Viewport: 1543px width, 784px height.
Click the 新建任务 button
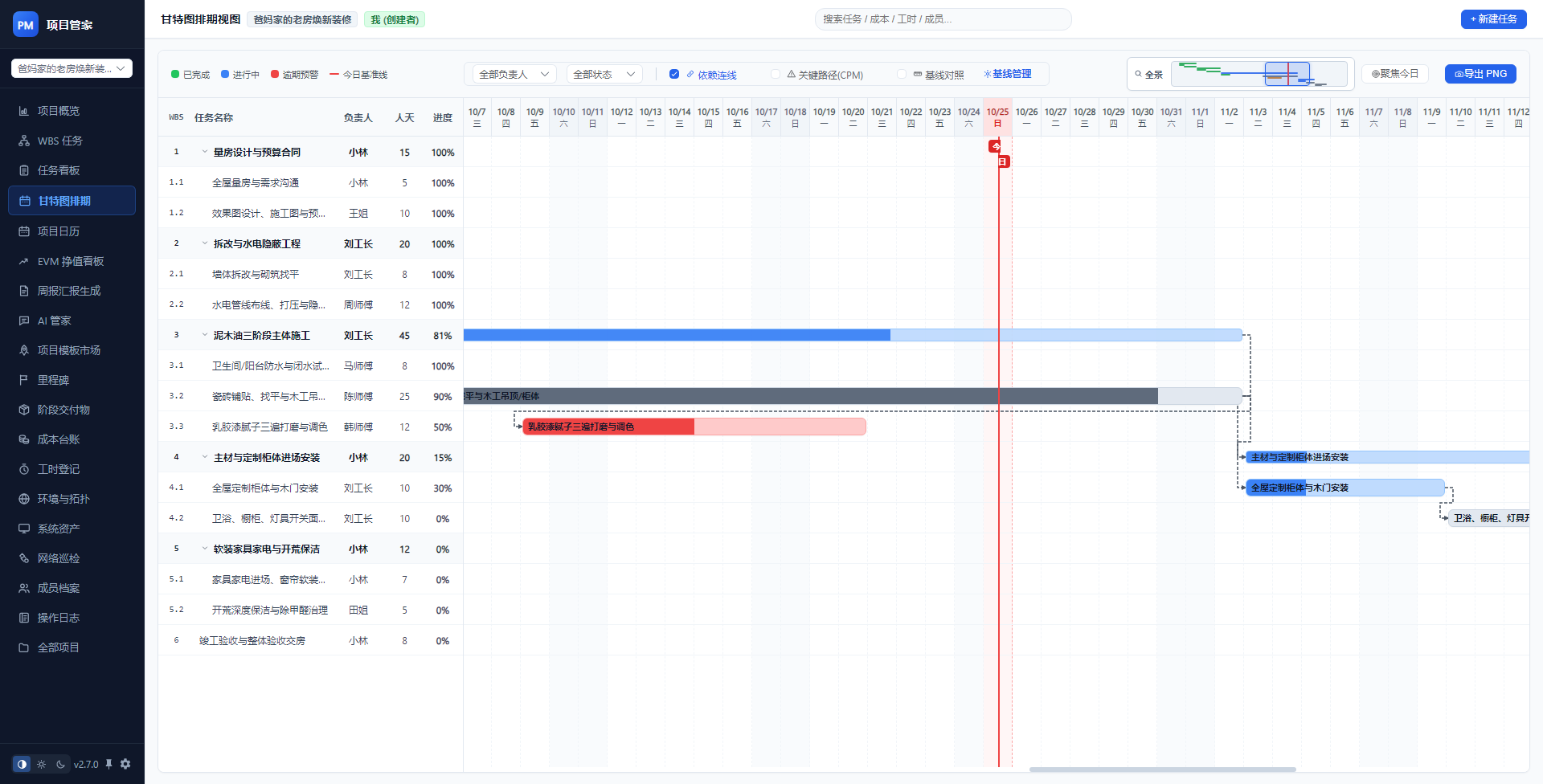1493,19
